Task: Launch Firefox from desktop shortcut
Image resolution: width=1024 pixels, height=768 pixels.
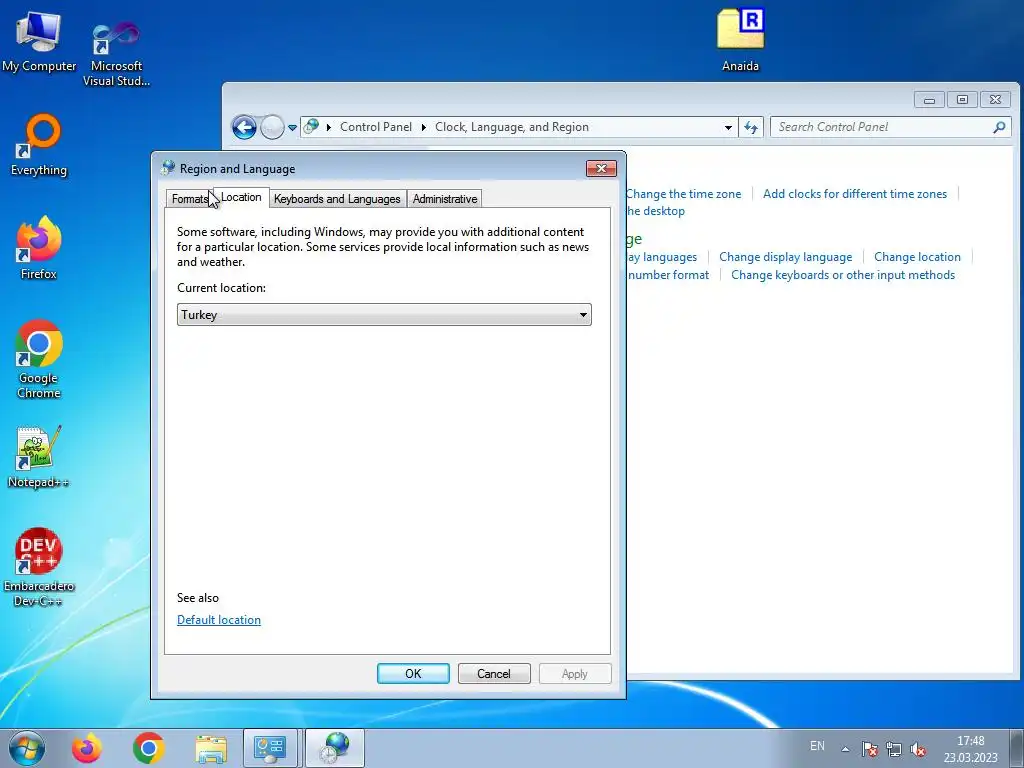Action: (39, 248)
